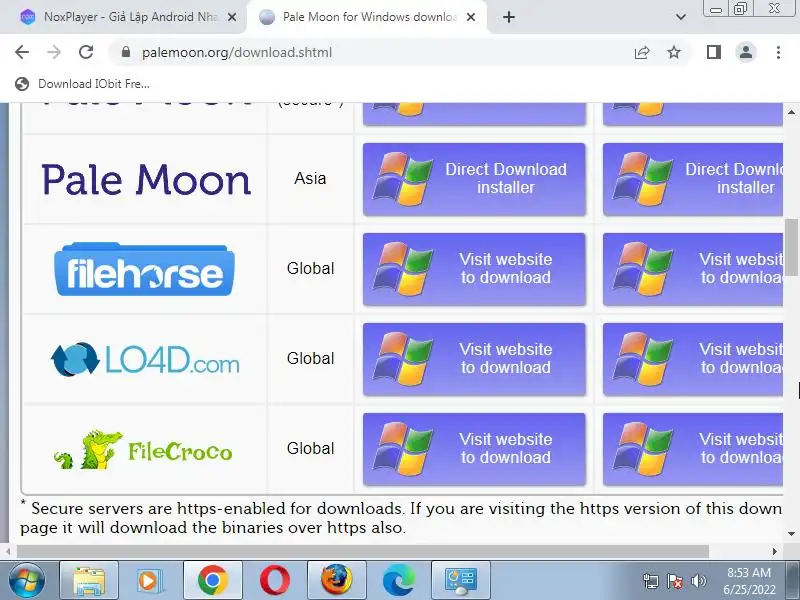The width and height of the screenshot is (800, 600).
Task: Click the Asia region cell
Action: pos(310,179)
